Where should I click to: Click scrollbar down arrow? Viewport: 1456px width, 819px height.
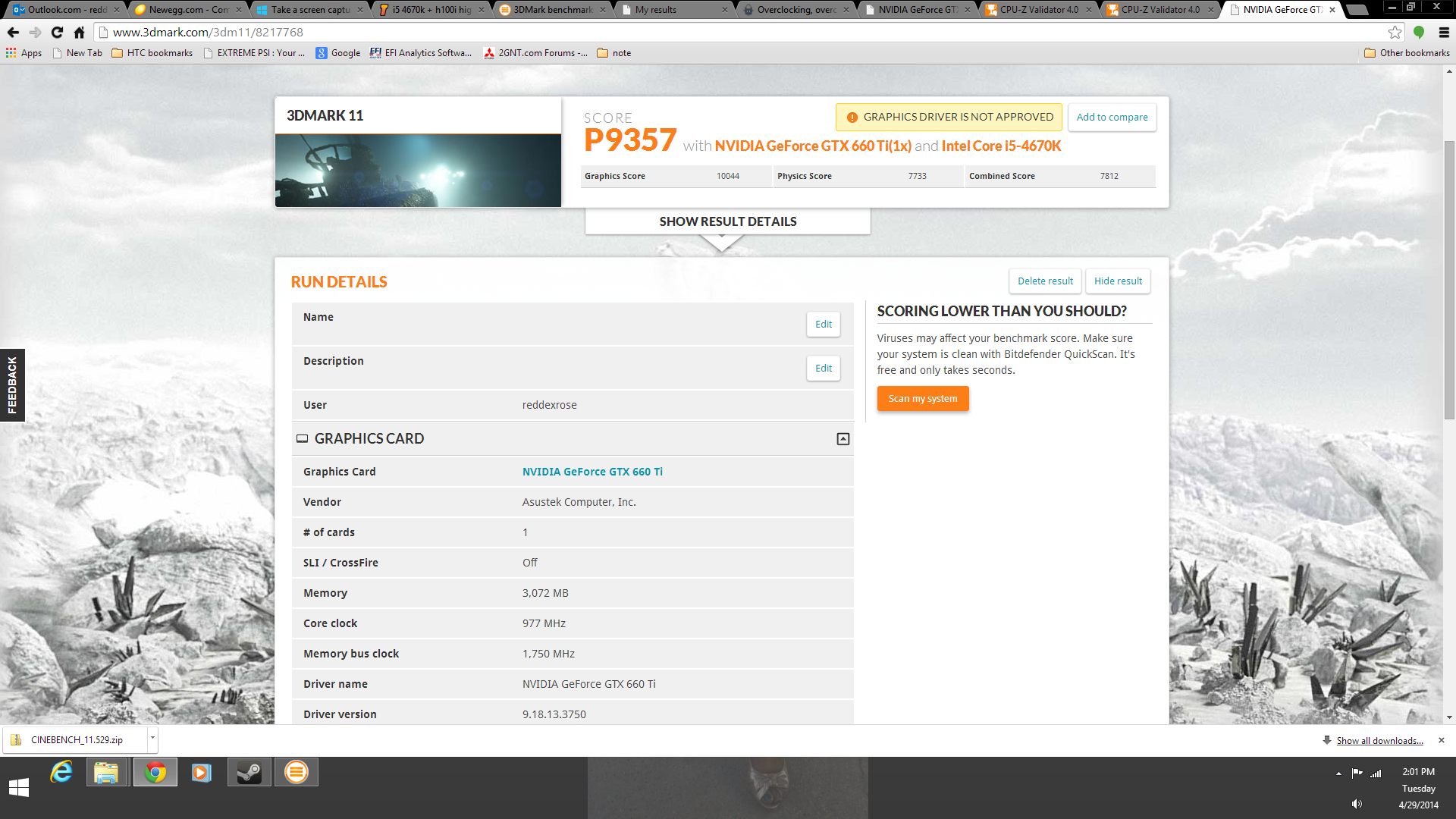point(1449,717)
